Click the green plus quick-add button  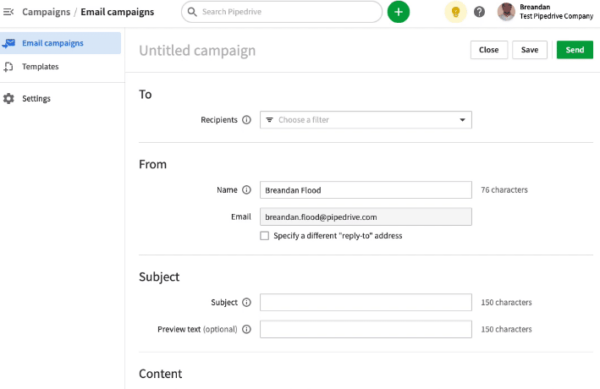pyautogui.click(x=398, y=12)
